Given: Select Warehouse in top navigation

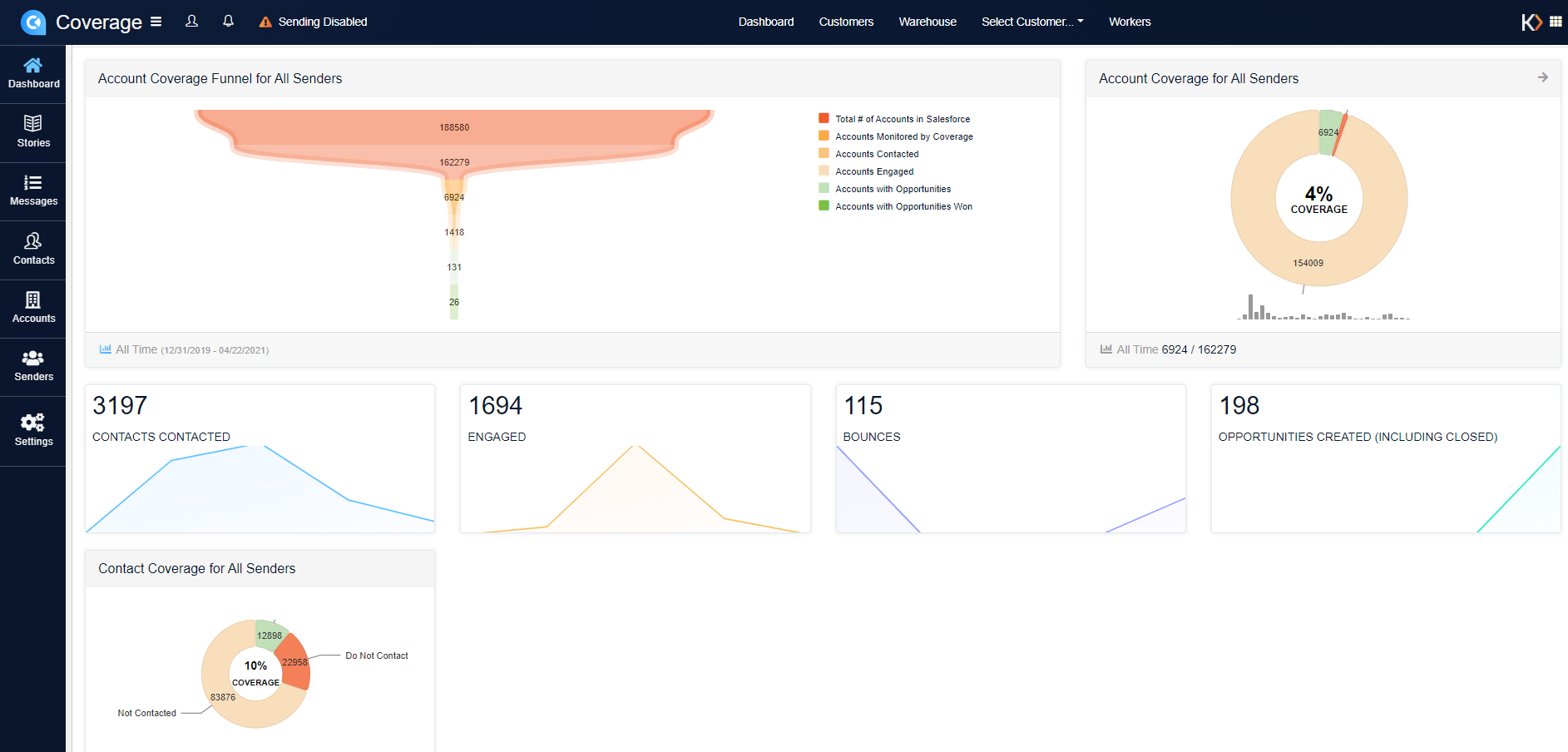Looking at the screenshot, I should click(x=927, y=22).
